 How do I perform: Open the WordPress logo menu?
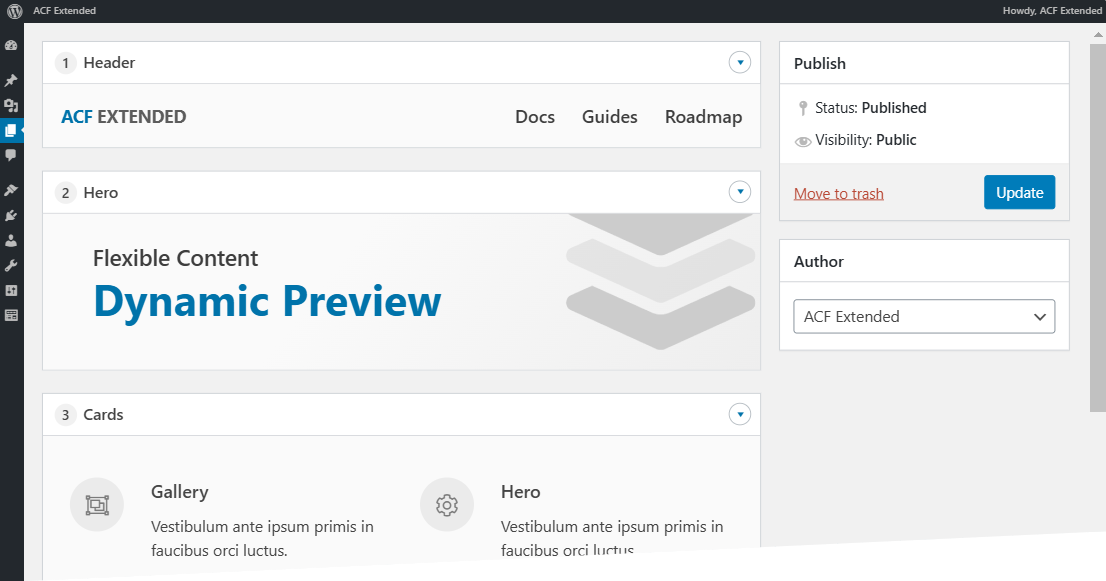[x=14, y=11]
